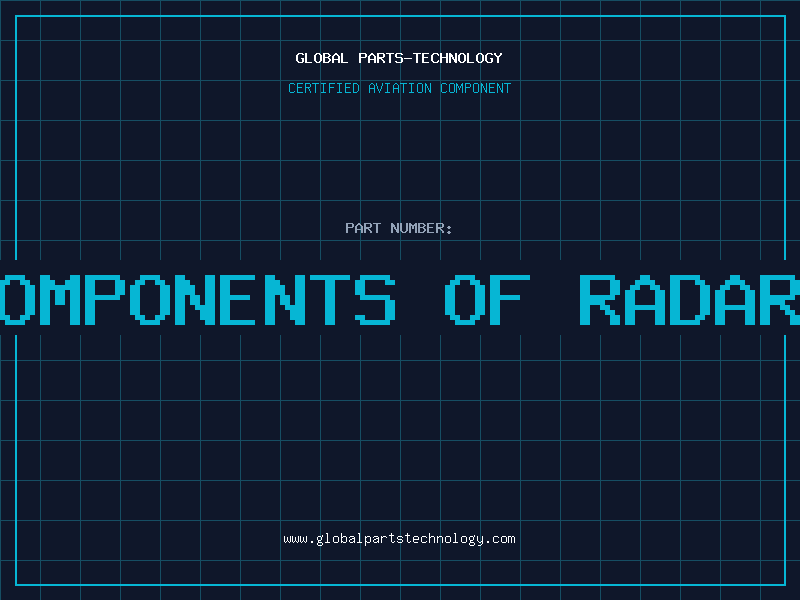Click the large COMPONENTS OF RADAR text
Screen dimensions: 800x600
(400, 299)
